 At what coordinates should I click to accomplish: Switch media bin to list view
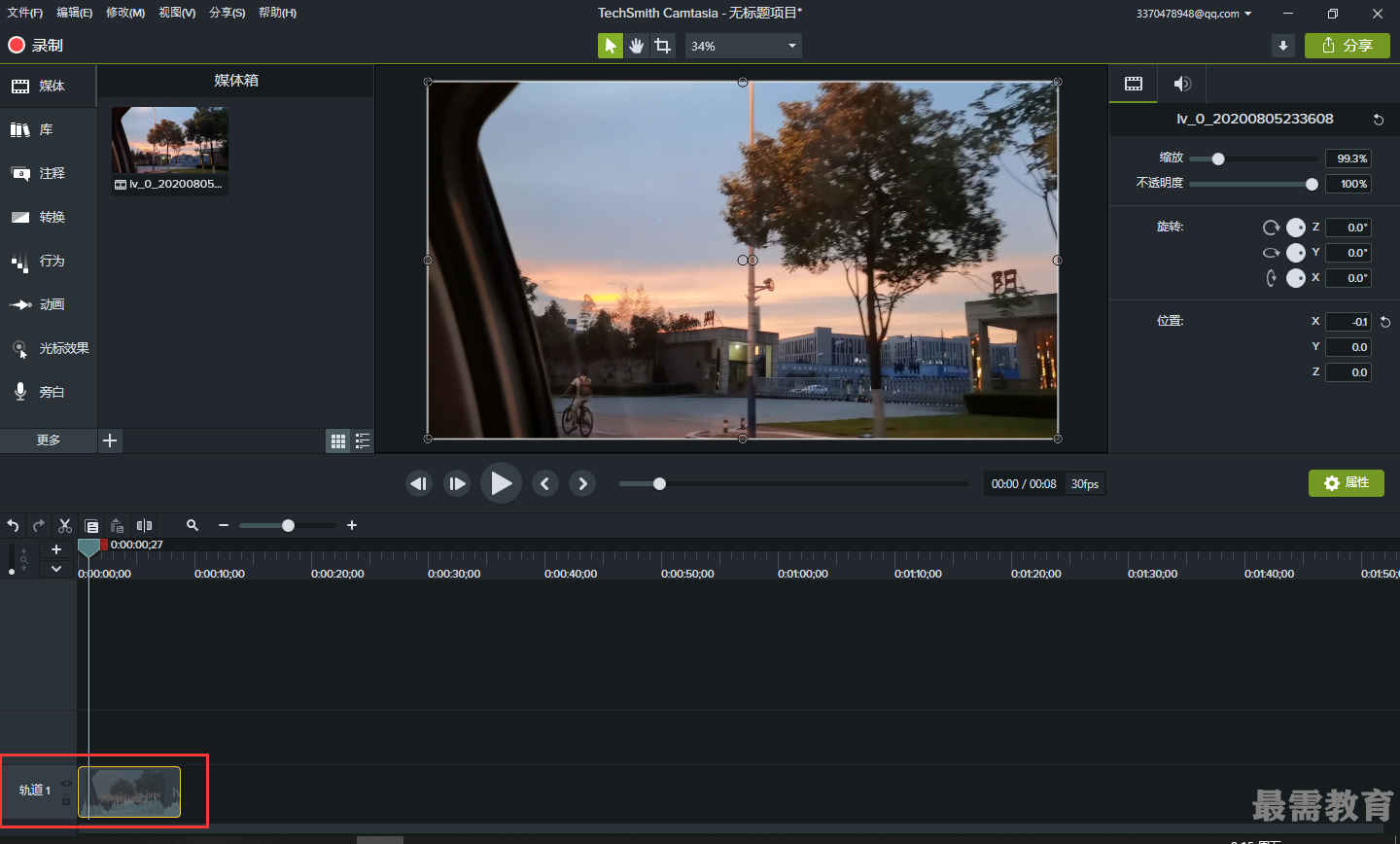[x=363, y=441]
